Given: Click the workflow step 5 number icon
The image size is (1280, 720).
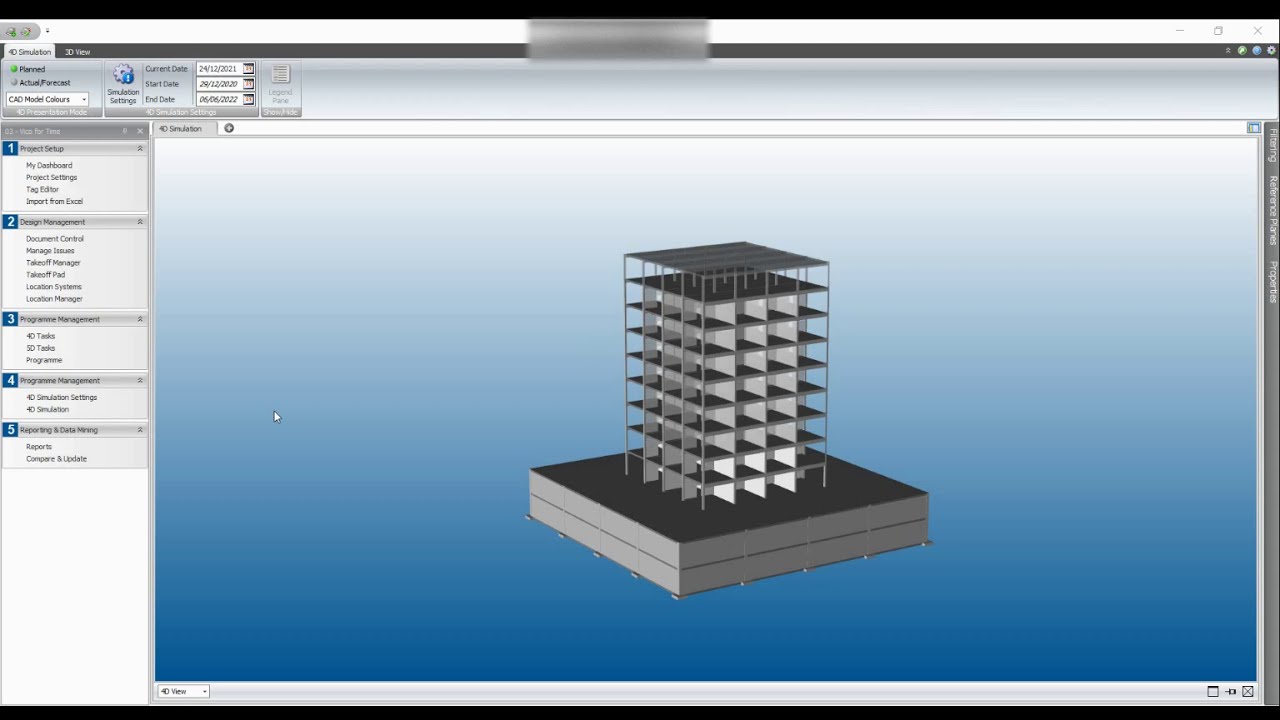Looking at the screenshot, I should 10,430.
